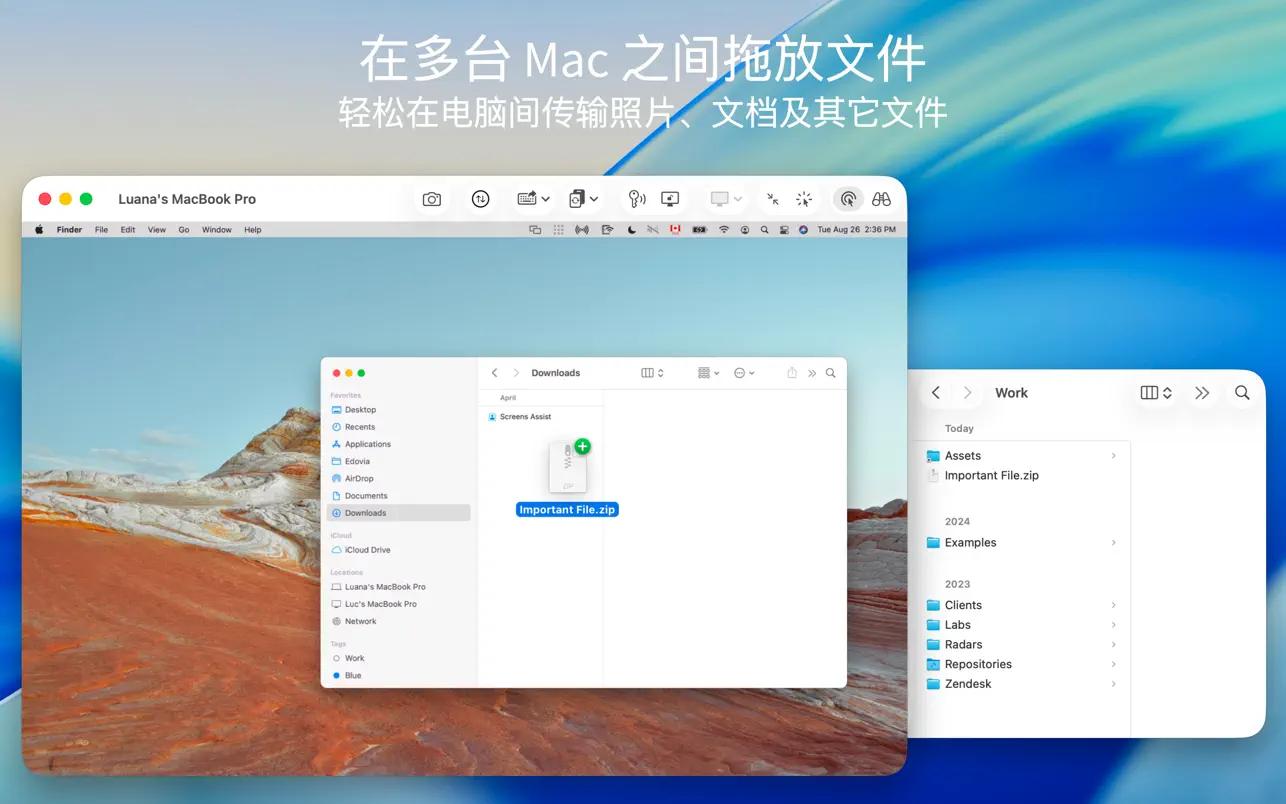Select Important File.zip in Work folder
1286x804 pixels.
991,476
